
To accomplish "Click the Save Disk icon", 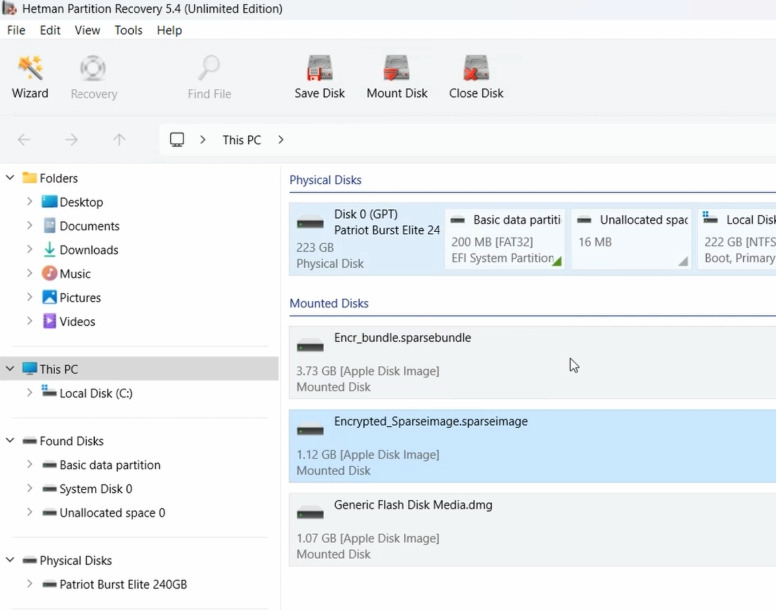I will (x=320, y=77).
